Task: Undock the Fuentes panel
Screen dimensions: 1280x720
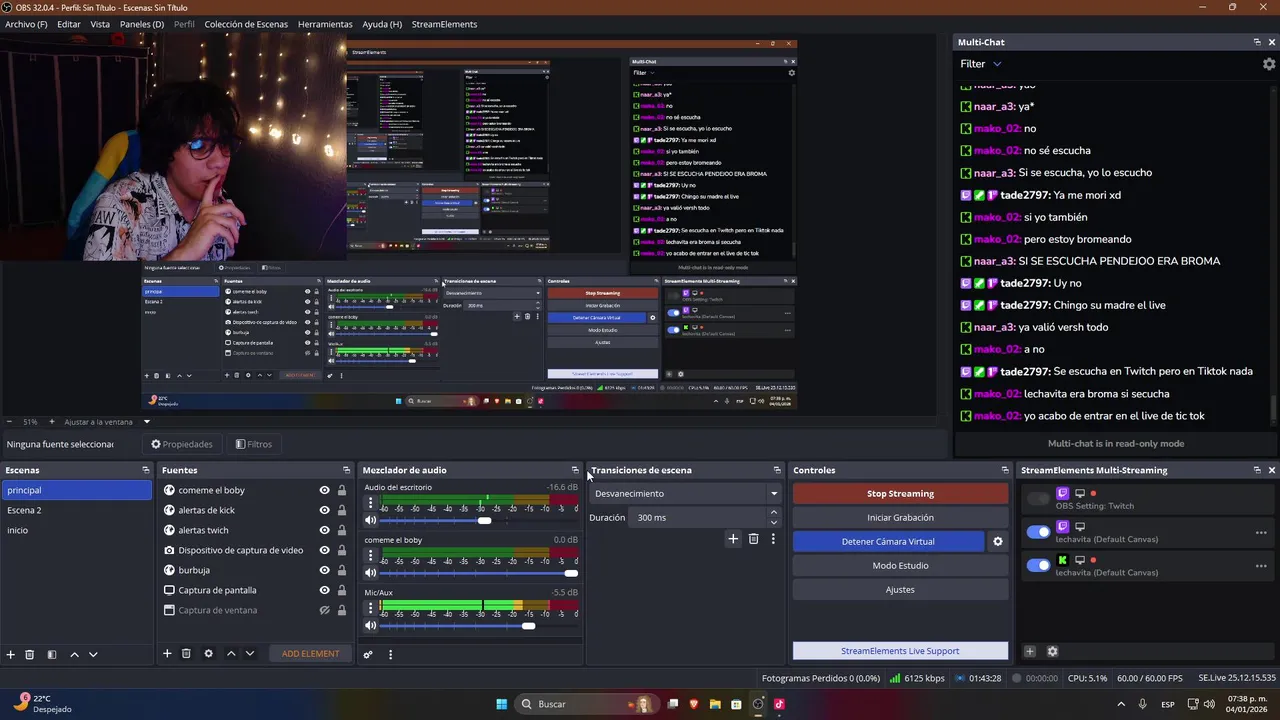Action: [x=347, y=470]
